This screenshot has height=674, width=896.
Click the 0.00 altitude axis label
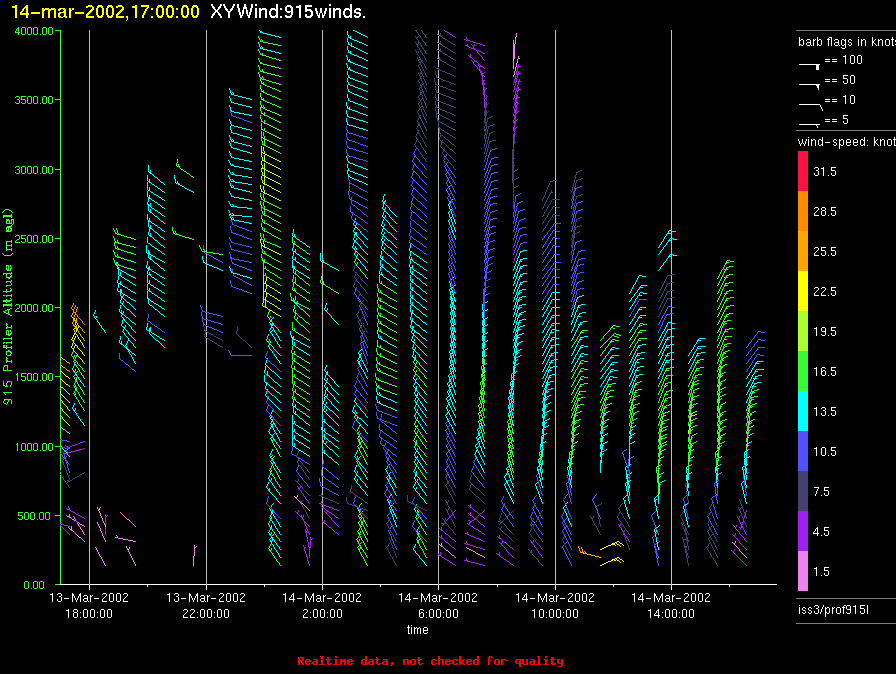(34, 585)
